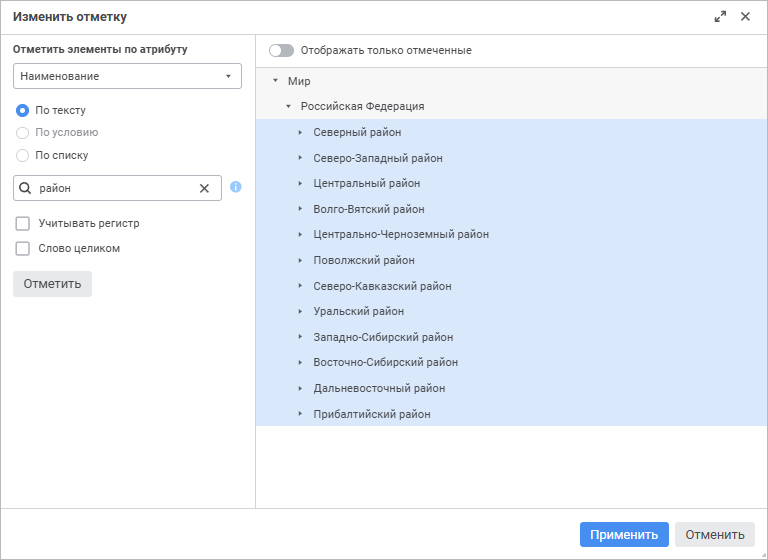The image size is (768, 560).
Task: Click the magnifier search icon
Action: [x=26, y=188]
